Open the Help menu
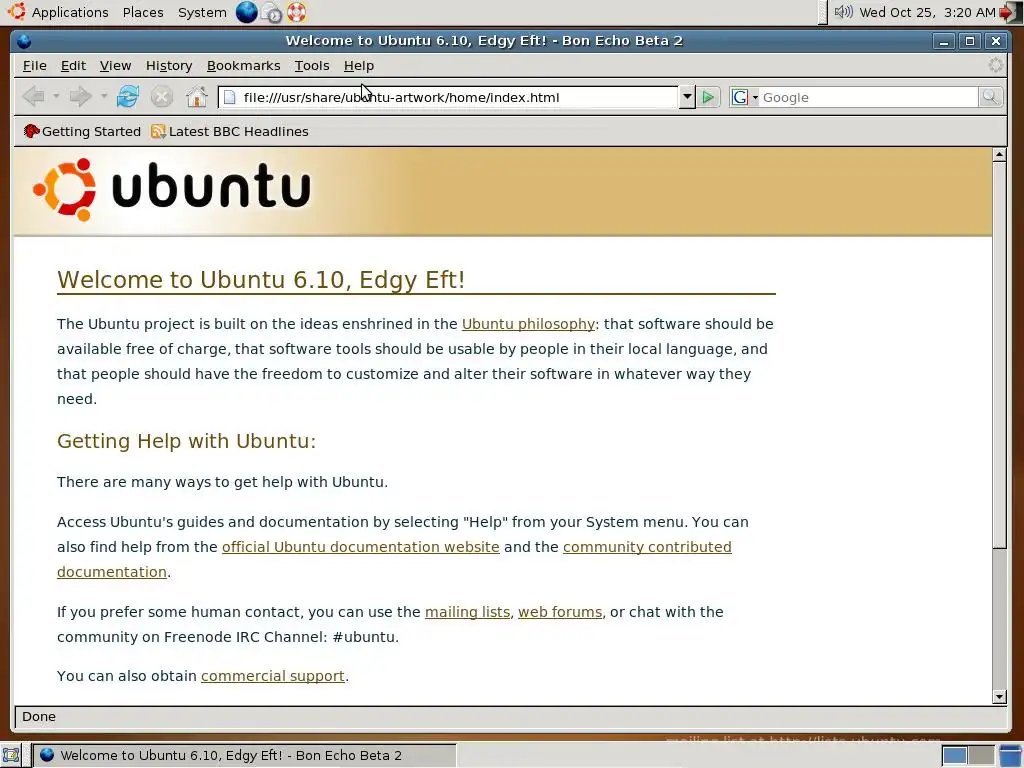 click(359, 65)
